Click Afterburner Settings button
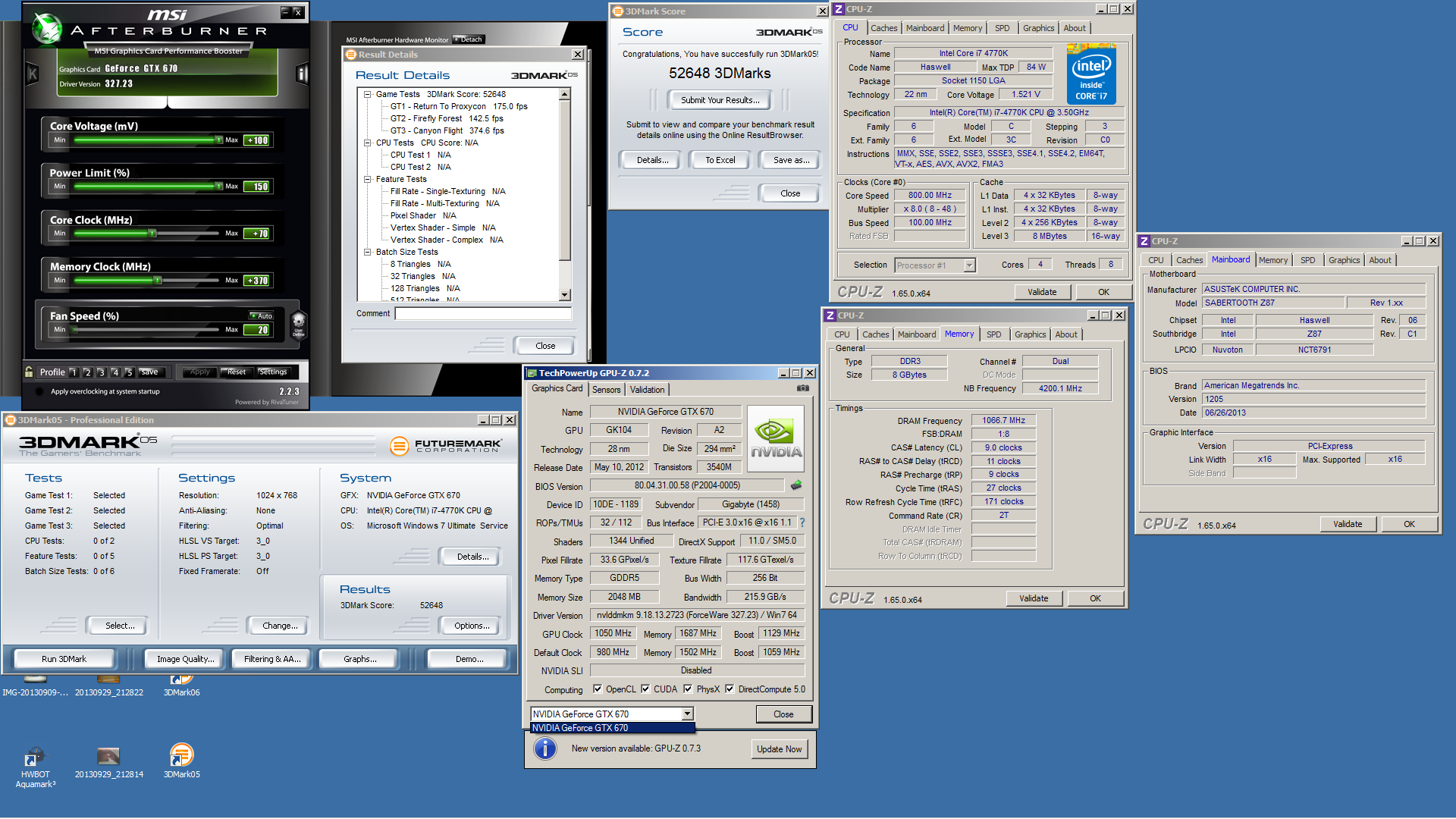Viewport: 1456px width, 819px height. tap(273, 372)
